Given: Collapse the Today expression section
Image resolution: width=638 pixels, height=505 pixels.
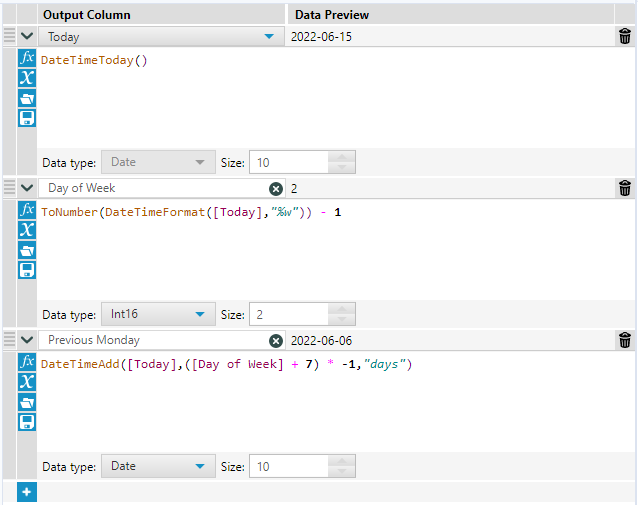Looking at the screenshot, I should tap(27, 37).
